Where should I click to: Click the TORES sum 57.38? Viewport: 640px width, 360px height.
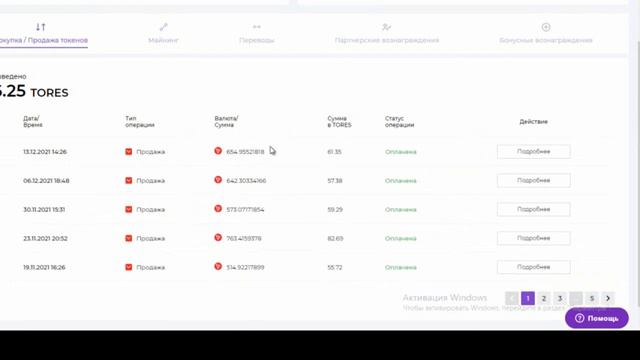[x=335, y=181]
